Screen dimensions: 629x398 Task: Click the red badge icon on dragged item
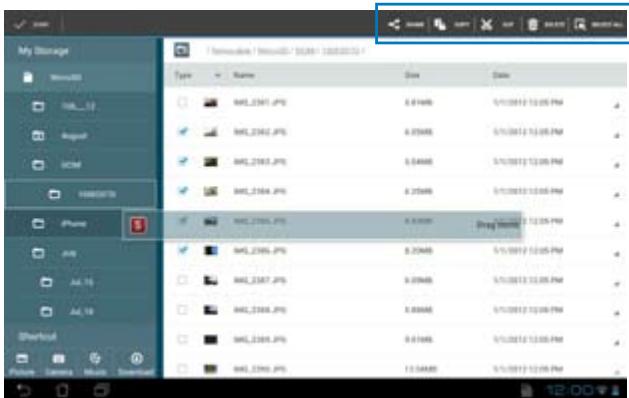click(138, 225)
